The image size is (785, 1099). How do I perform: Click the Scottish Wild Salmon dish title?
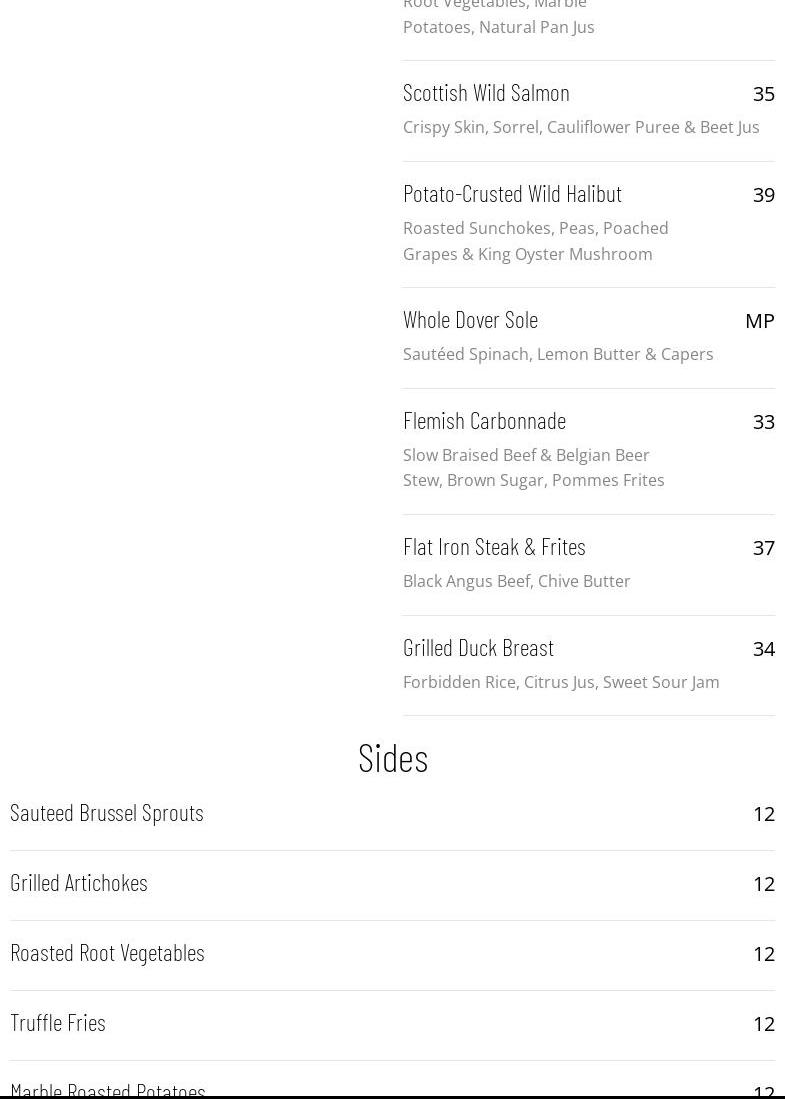tap(486, 92)
